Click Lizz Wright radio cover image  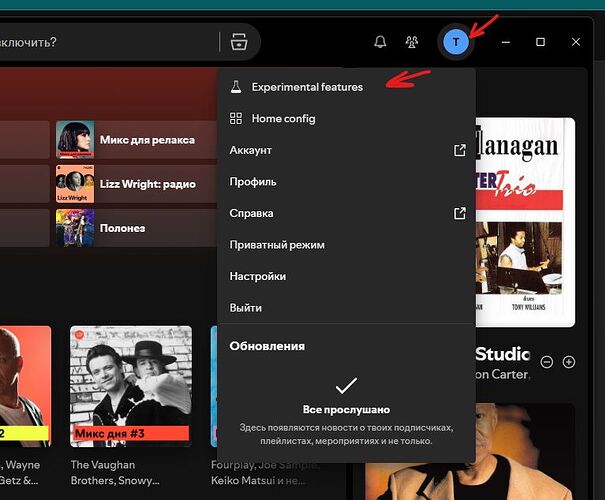(75, 184)
